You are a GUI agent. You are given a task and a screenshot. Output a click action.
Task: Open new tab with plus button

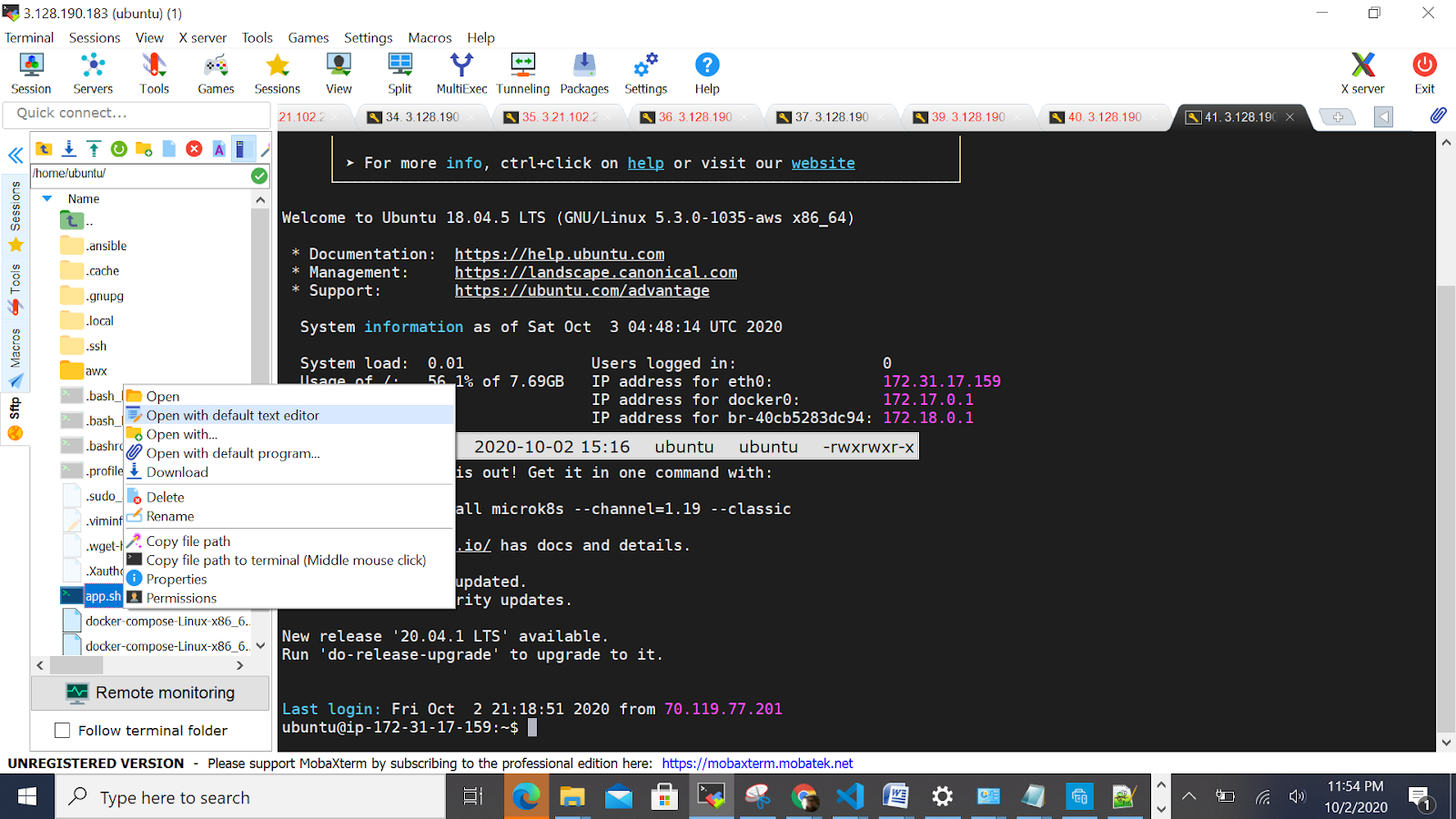click(x=1338, y=116)
